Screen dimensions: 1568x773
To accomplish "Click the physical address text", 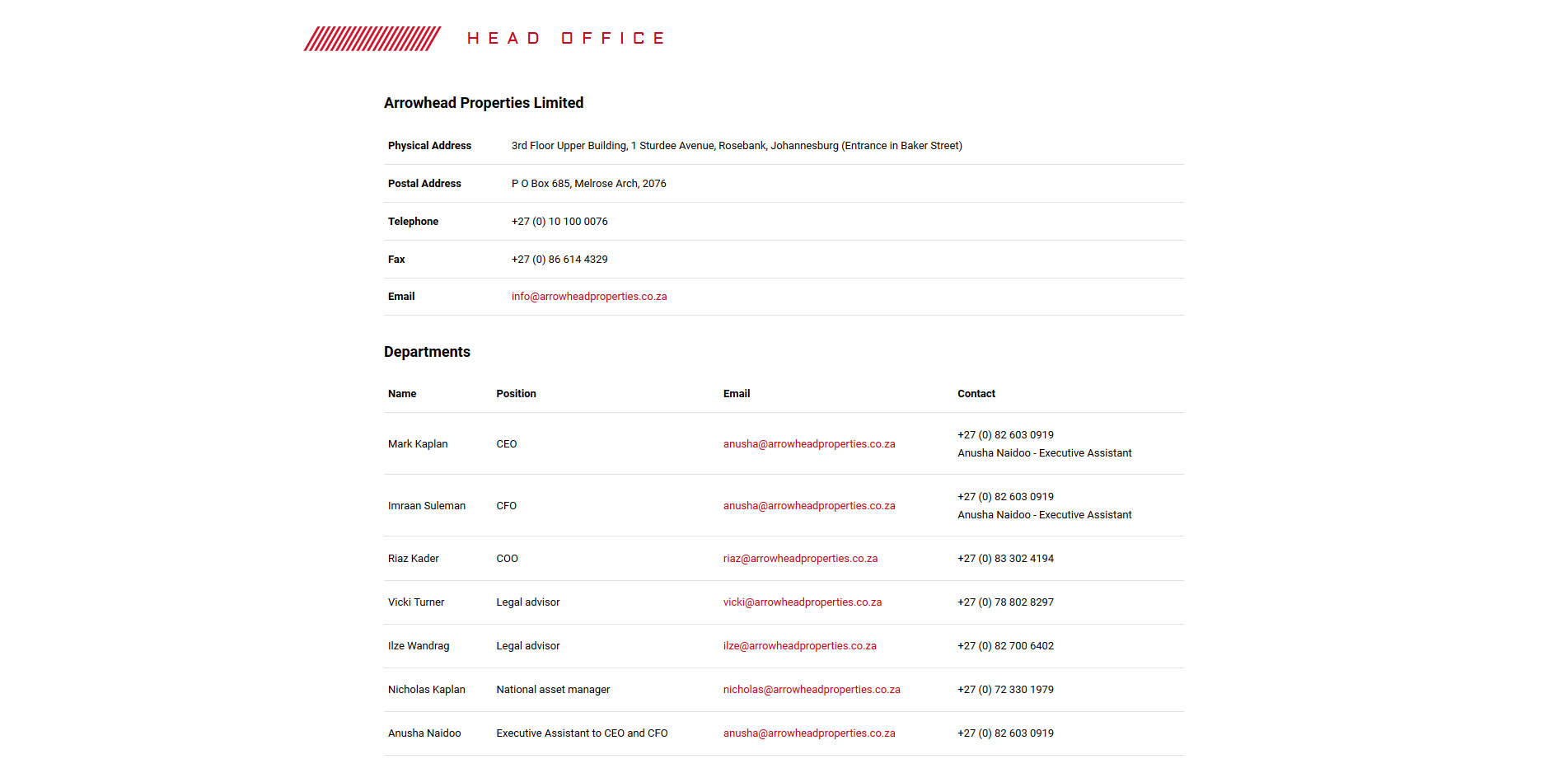I will click(736, 146).
